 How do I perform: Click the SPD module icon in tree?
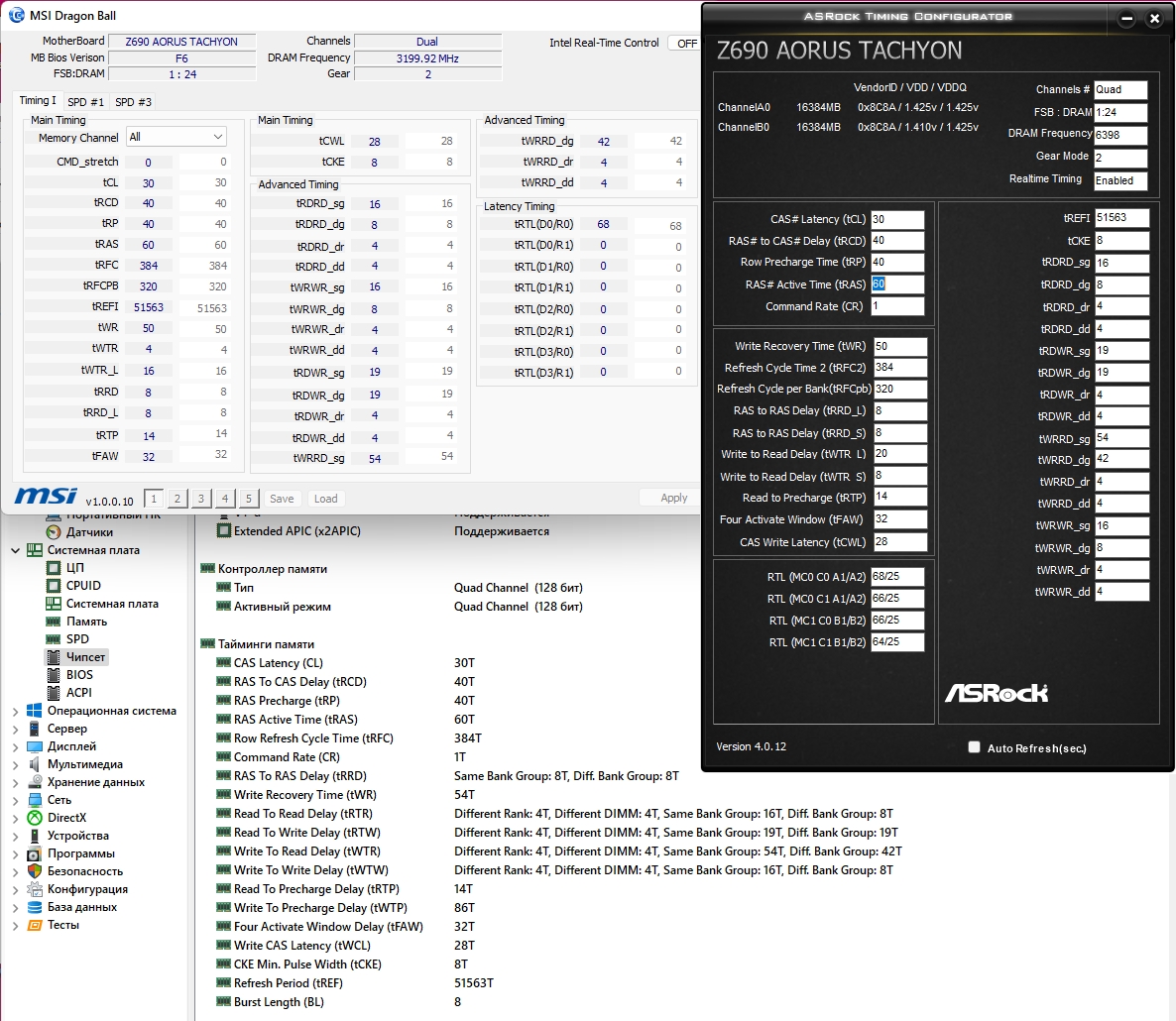click(x=54, y=639)
